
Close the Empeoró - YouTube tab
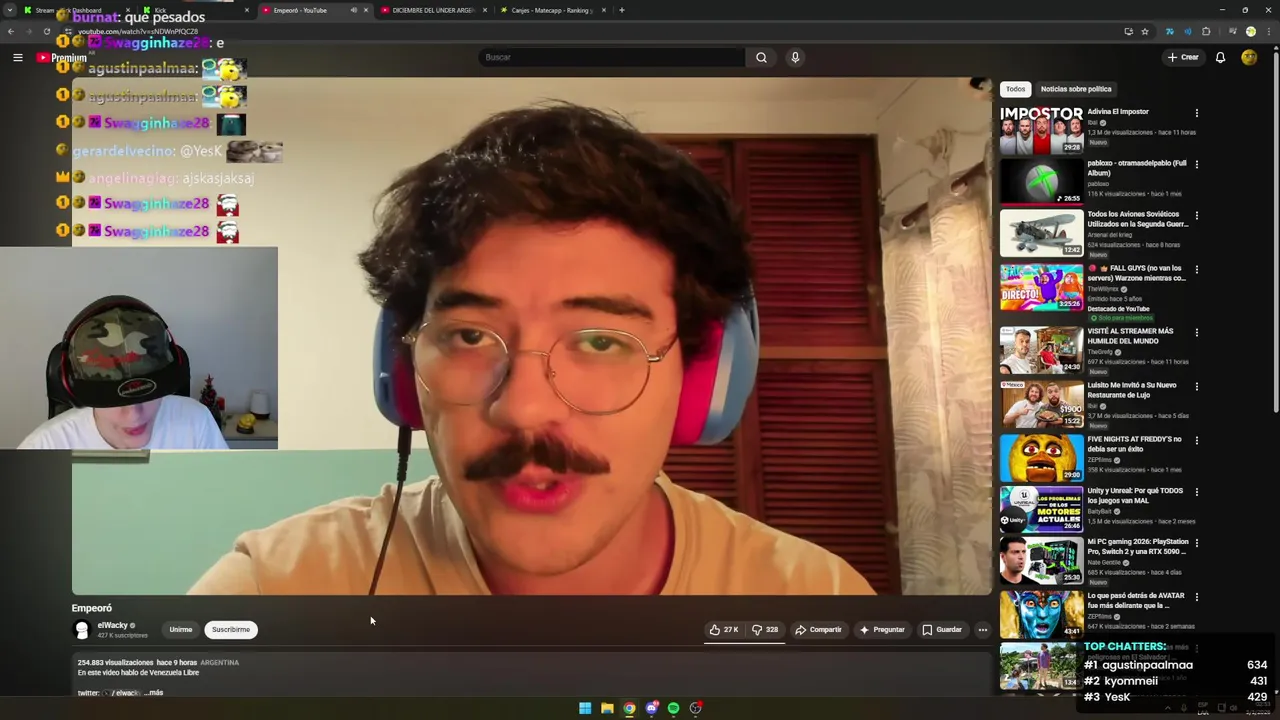coord(365,10)
